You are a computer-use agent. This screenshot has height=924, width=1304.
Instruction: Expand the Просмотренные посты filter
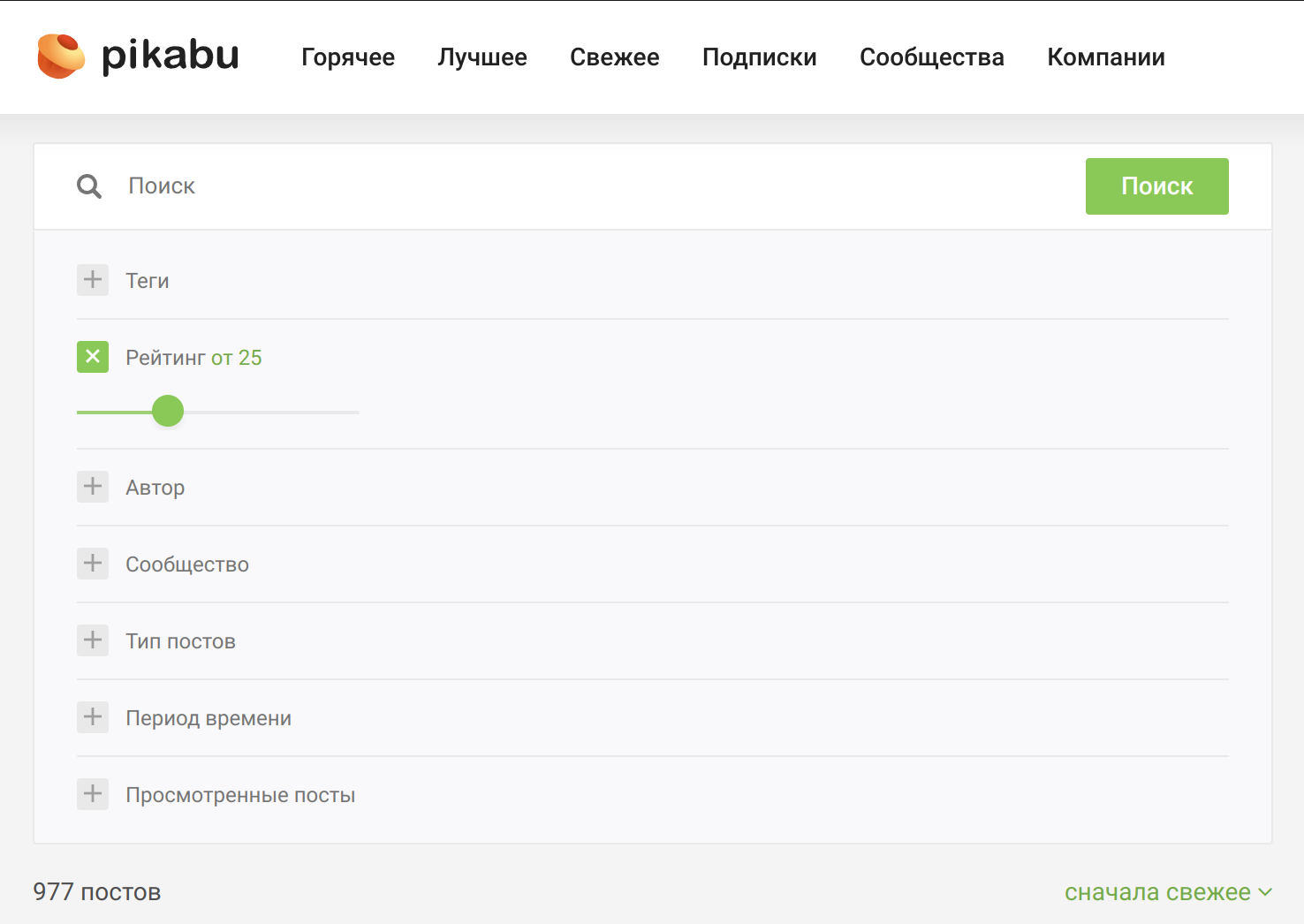(93, 794)
